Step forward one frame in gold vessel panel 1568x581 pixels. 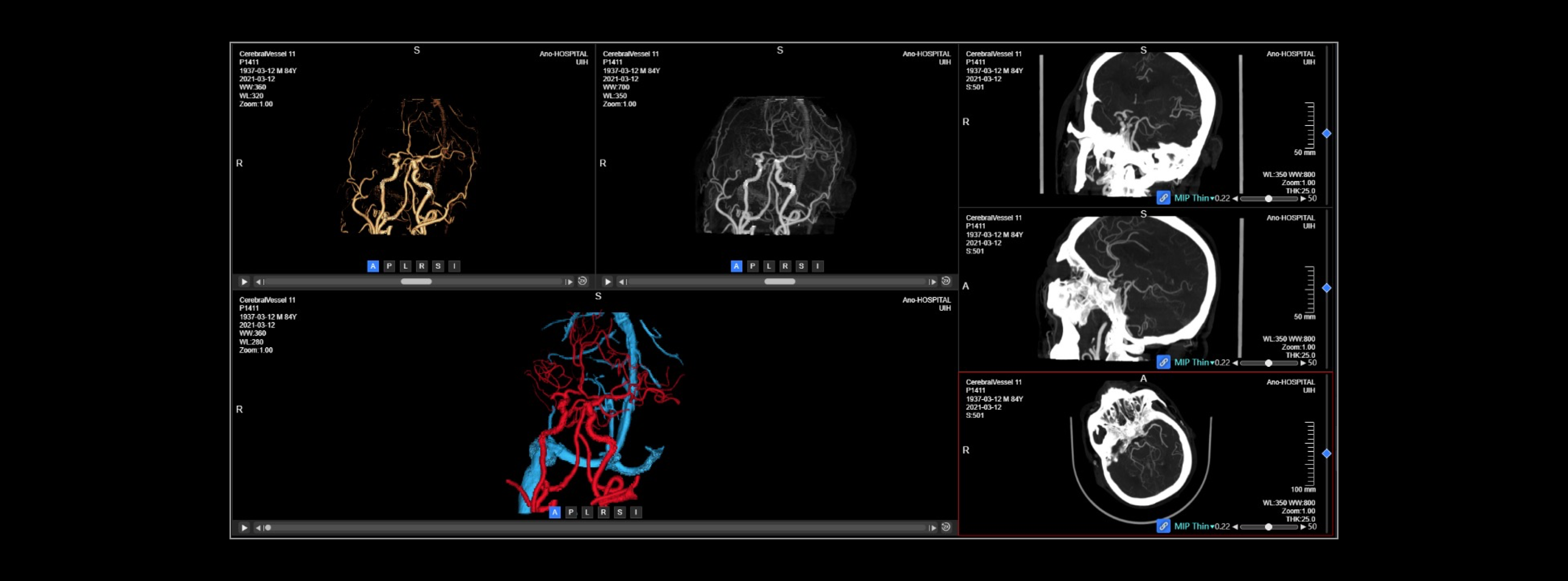pos(569,281)
